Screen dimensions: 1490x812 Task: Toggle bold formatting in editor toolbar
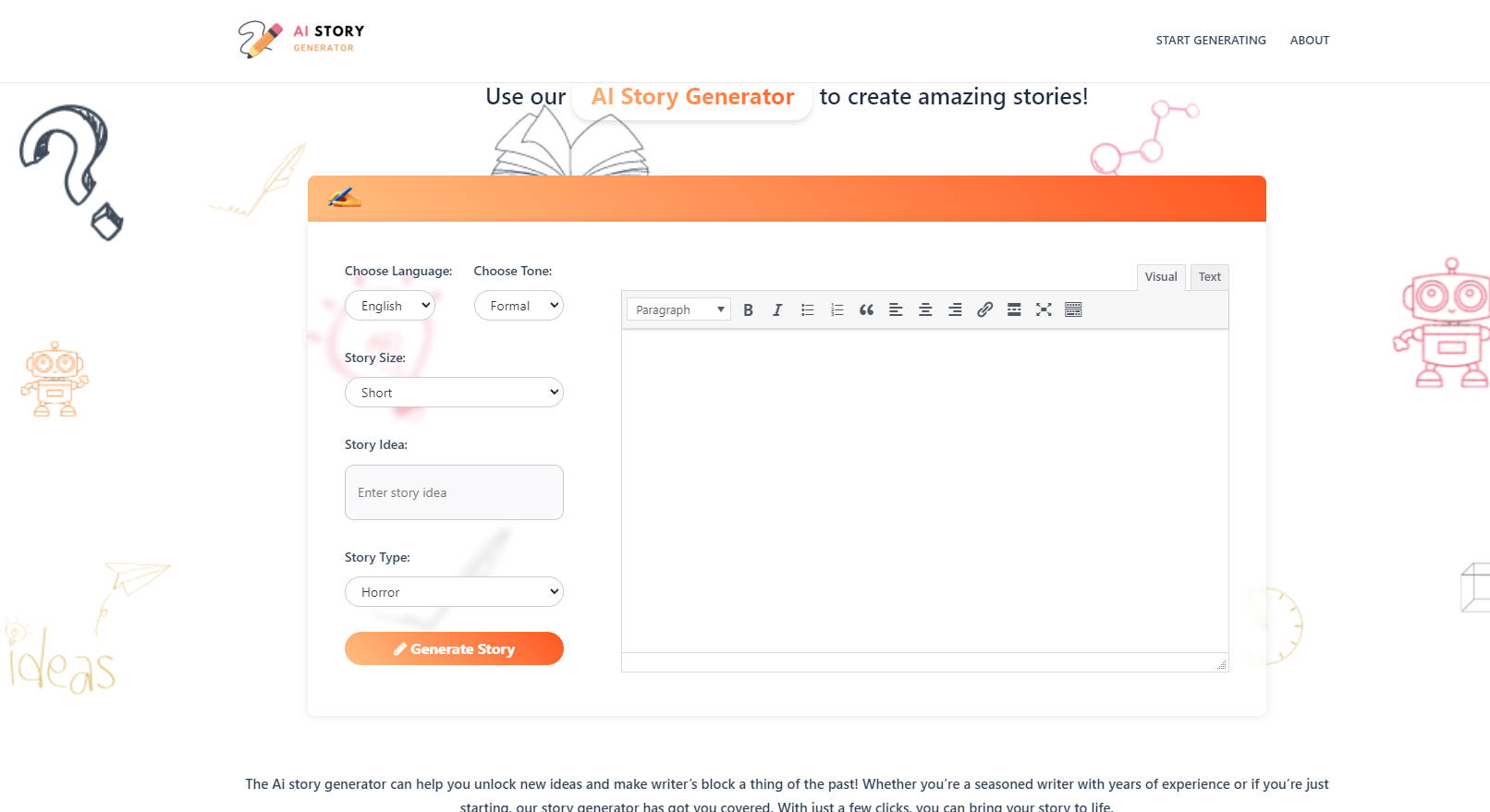(748, 310)
